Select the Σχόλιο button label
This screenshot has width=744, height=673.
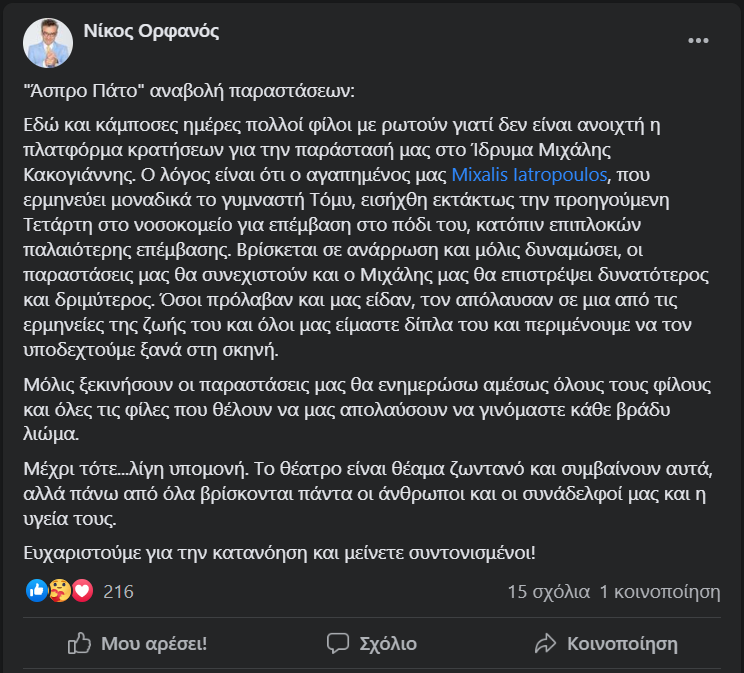pyautogui.click(x=388, y=644)
